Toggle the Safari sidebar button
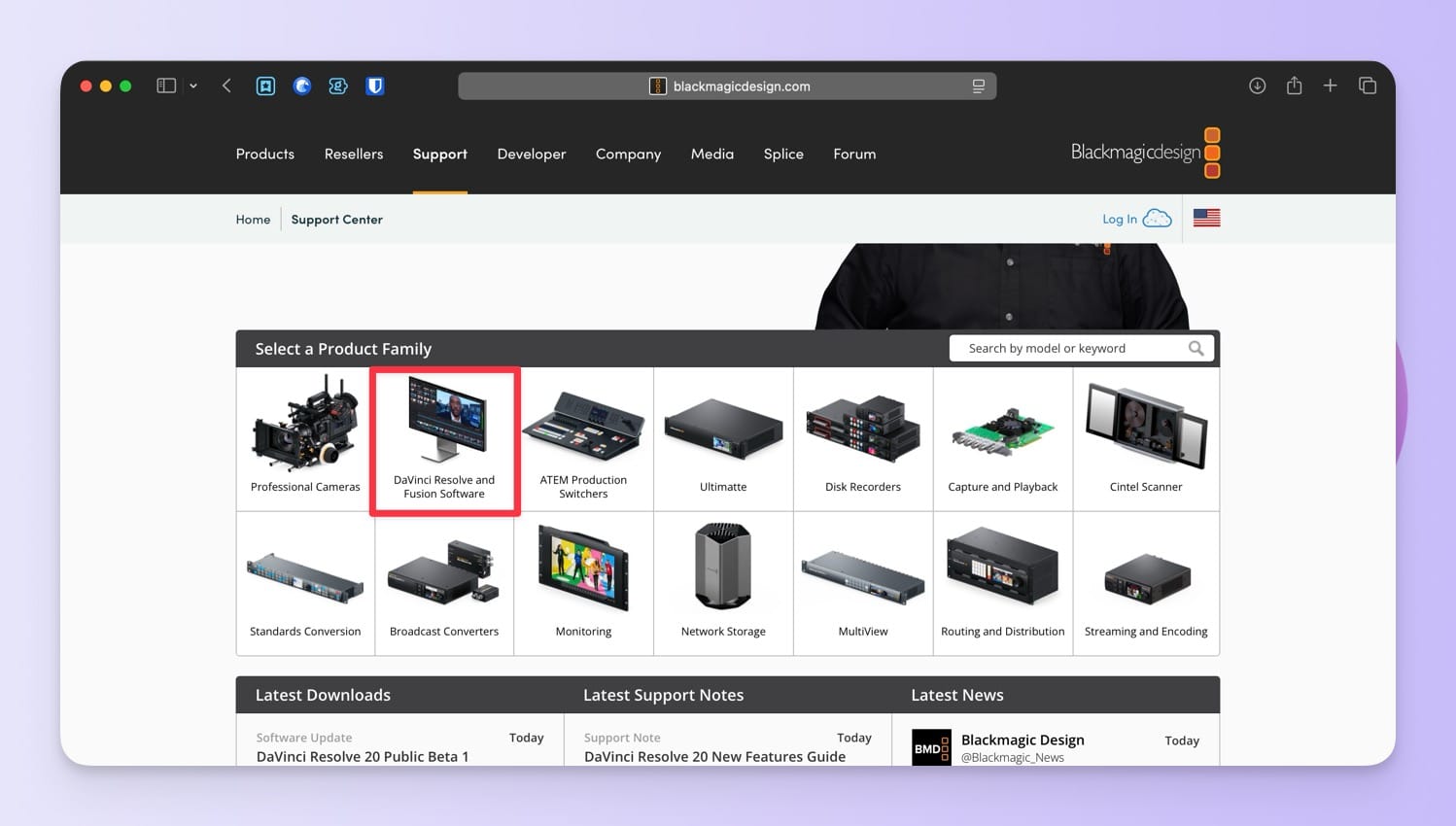This screenshot has height=826, width=1456. click(166, 86)
